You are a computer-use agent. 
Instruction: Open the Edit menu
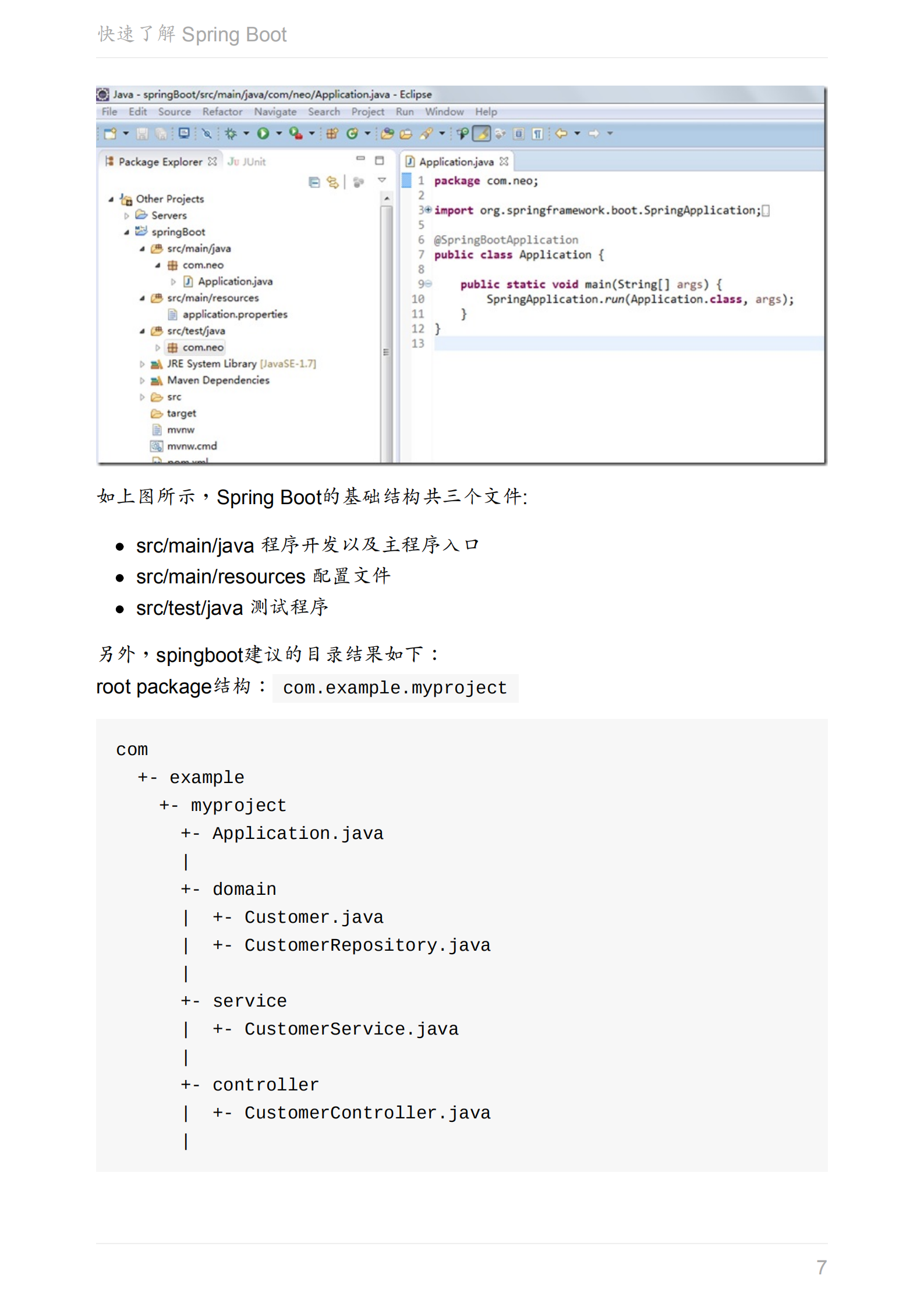pyautogui.click(x=137, y=112)
